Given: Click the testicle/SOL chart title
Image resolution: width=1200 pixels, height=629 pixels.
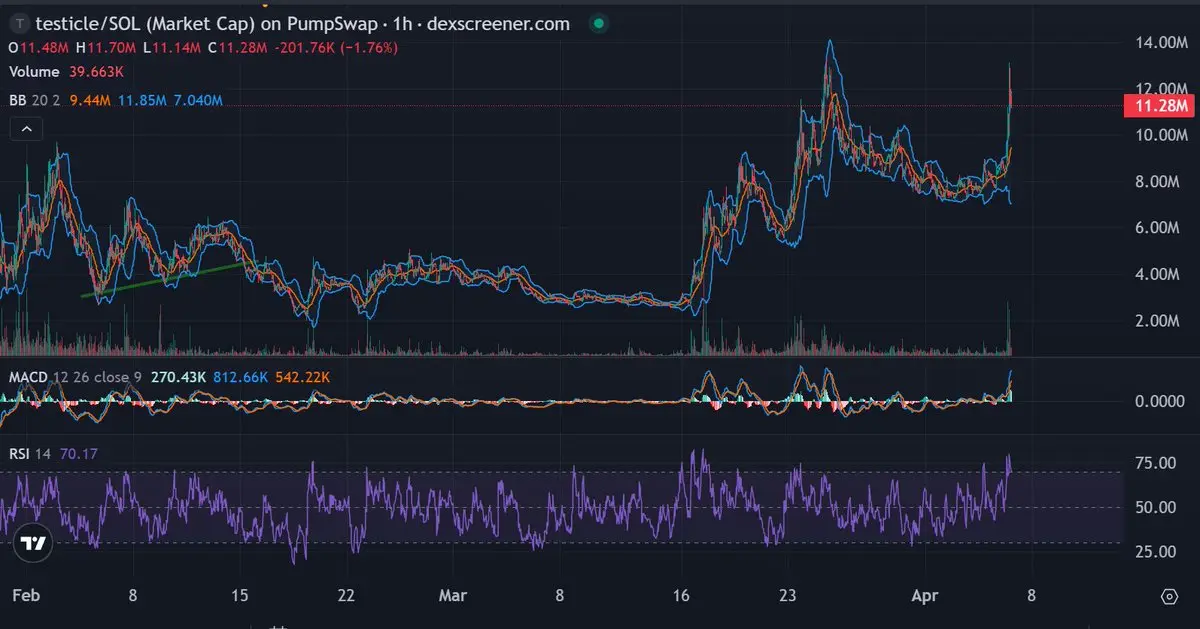Looking at the screenshot, I should click(x=302, y=24).
